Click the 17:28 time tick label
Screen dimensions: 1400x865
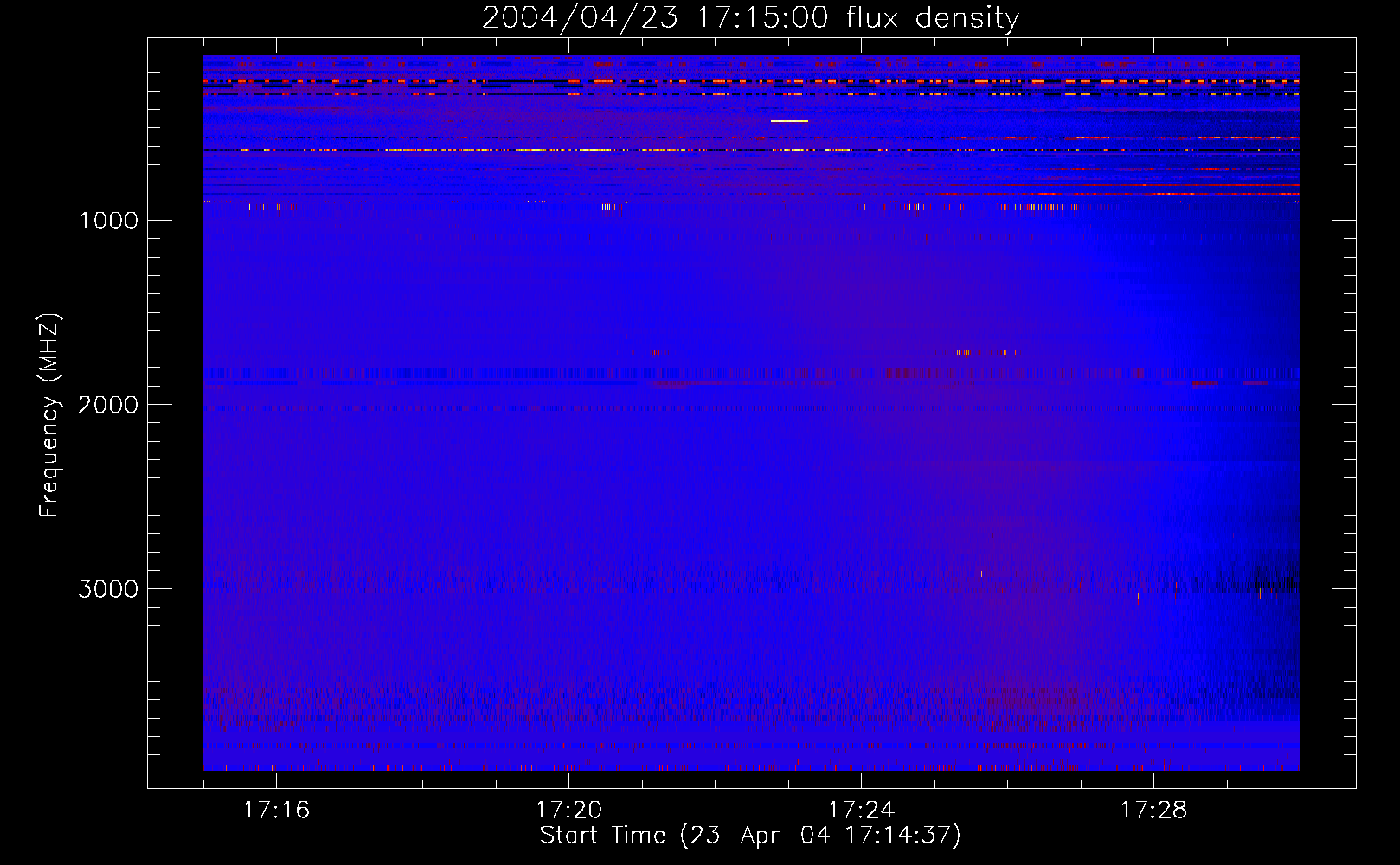tap(1153, 811)
